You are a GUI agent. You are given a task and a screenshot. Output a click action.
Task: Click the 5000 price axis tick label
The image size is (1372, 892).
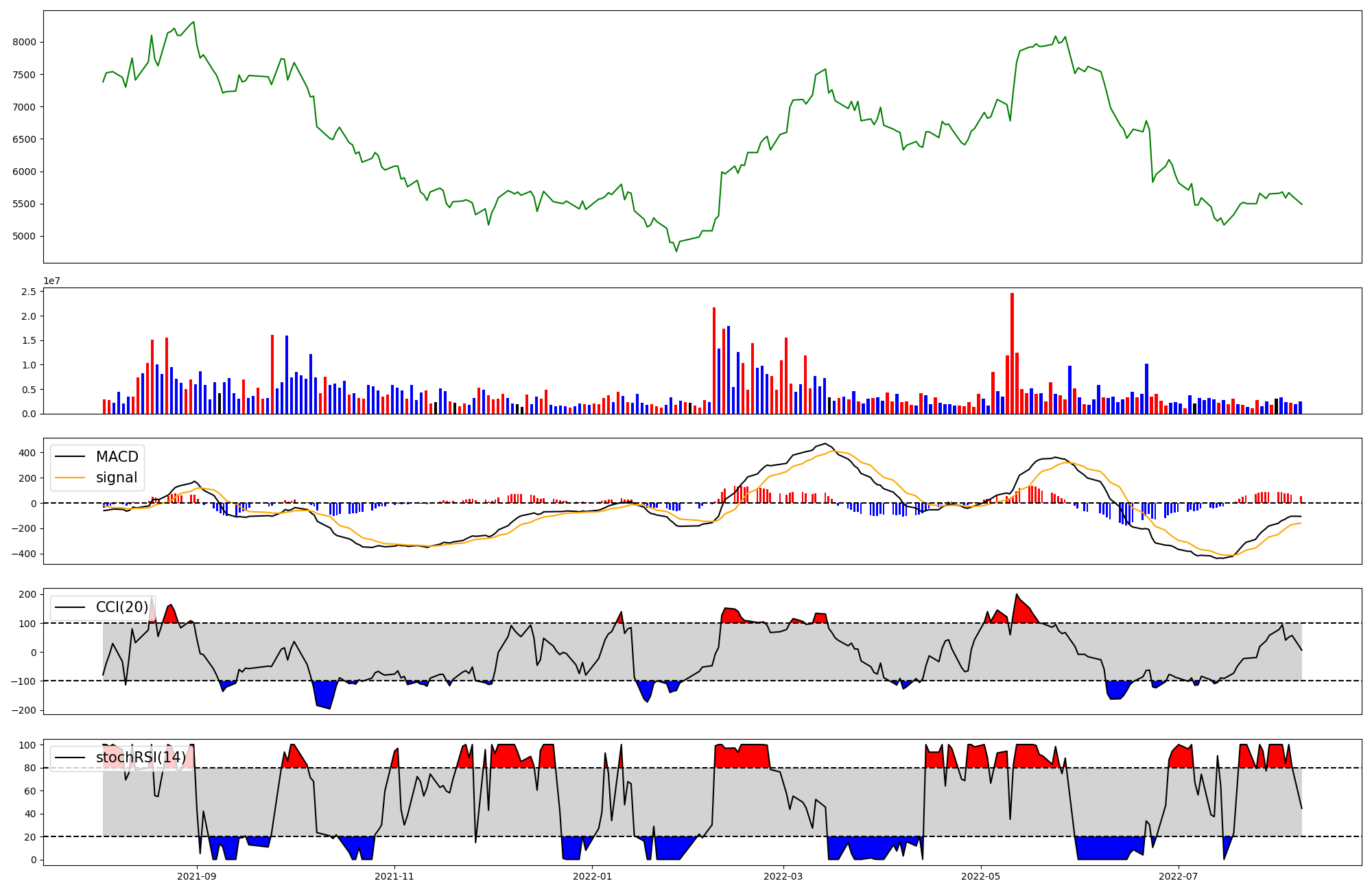pyautogui.click(x=24, y=237)
